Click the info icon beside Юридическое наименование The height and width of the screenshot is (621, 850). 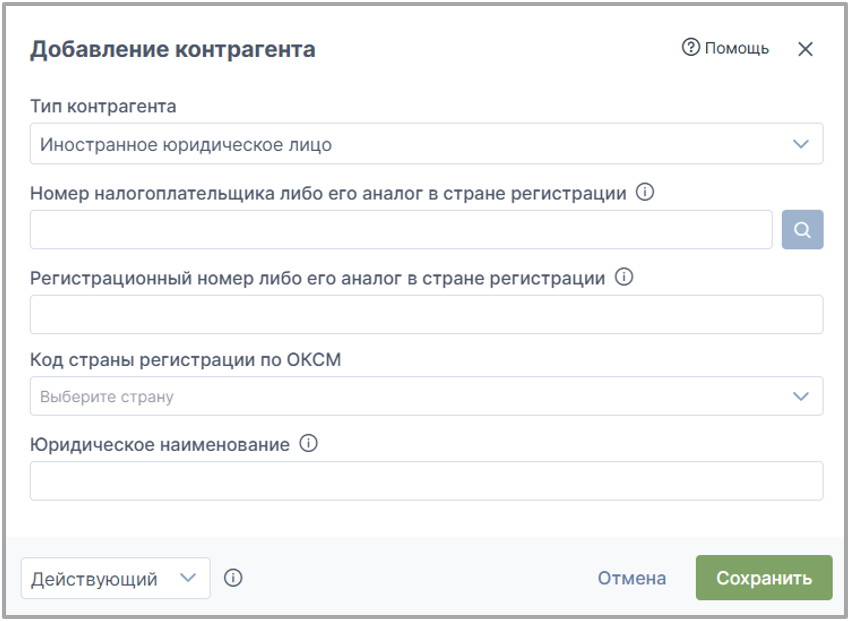308,443
